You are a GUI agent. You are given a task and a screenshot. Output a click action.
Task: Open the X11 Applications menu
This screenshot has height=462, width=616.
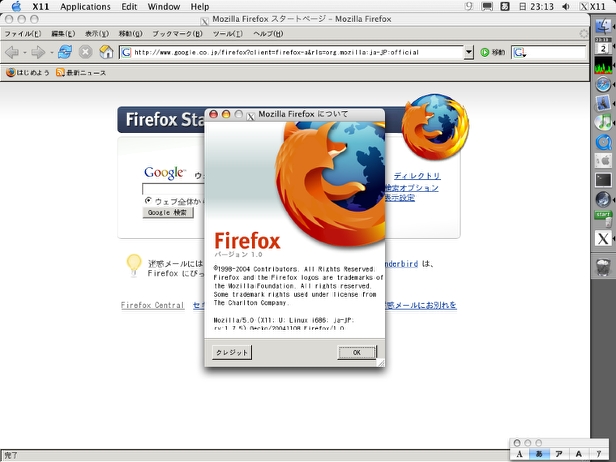85,7
